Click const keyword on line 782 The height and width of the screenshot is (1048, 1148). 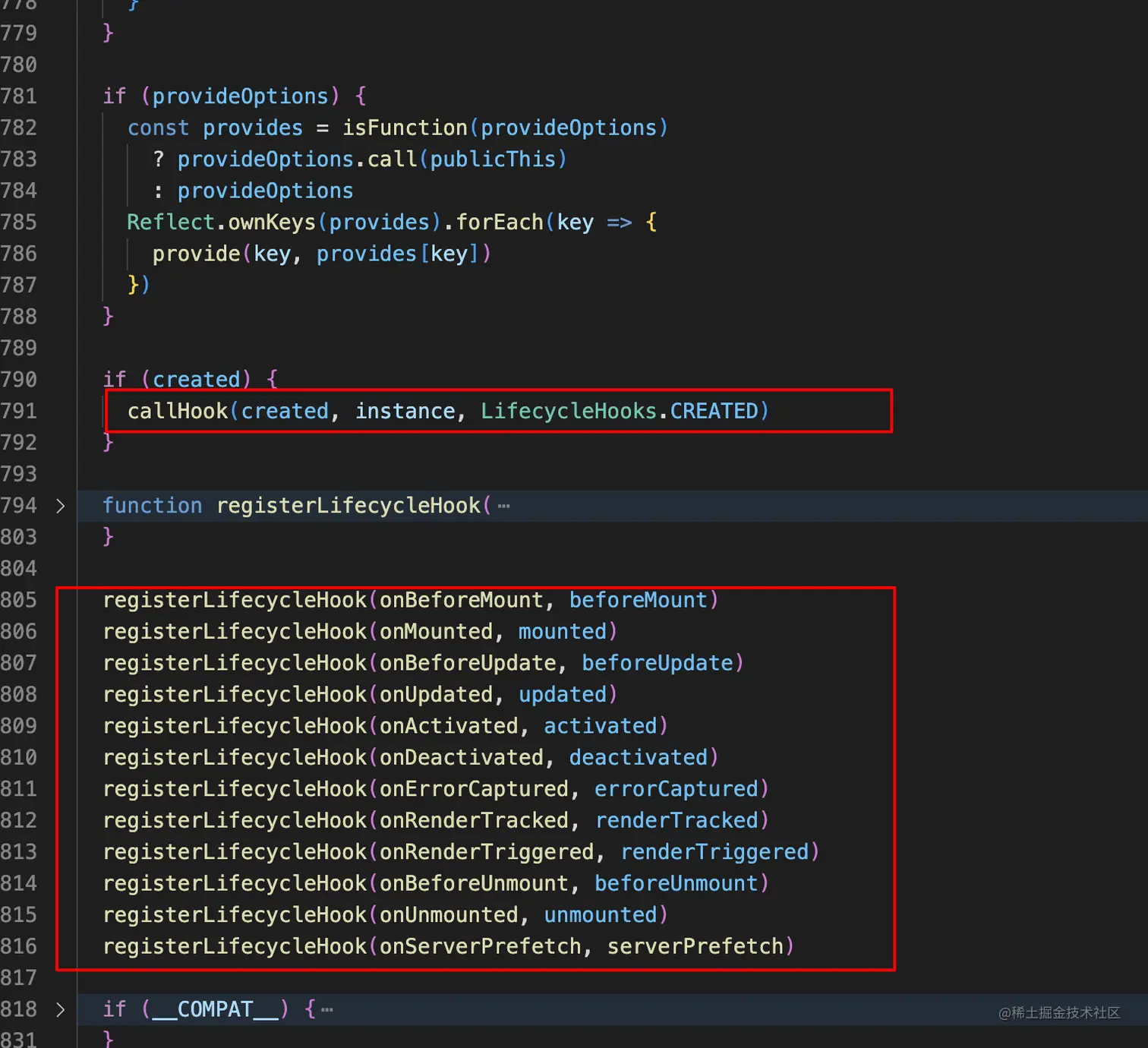pos(159,128)
